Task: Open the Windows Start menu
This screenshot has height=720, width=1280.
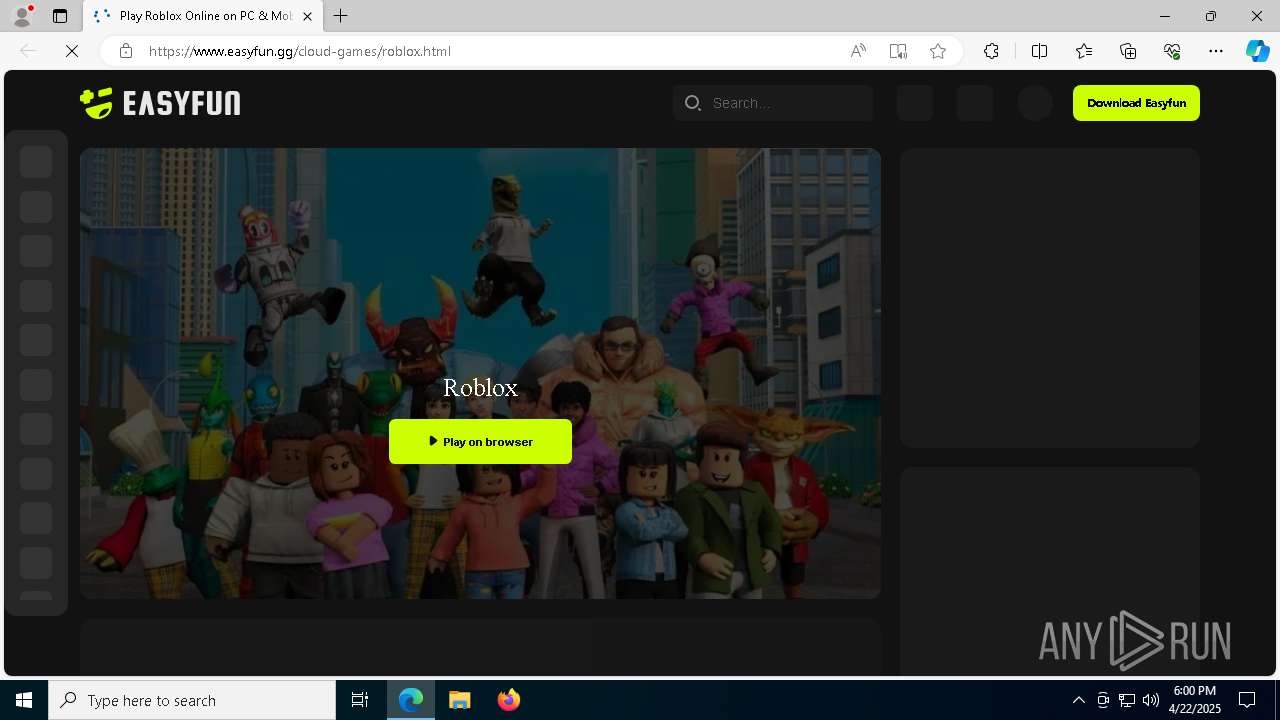Action: coord(24,700)
